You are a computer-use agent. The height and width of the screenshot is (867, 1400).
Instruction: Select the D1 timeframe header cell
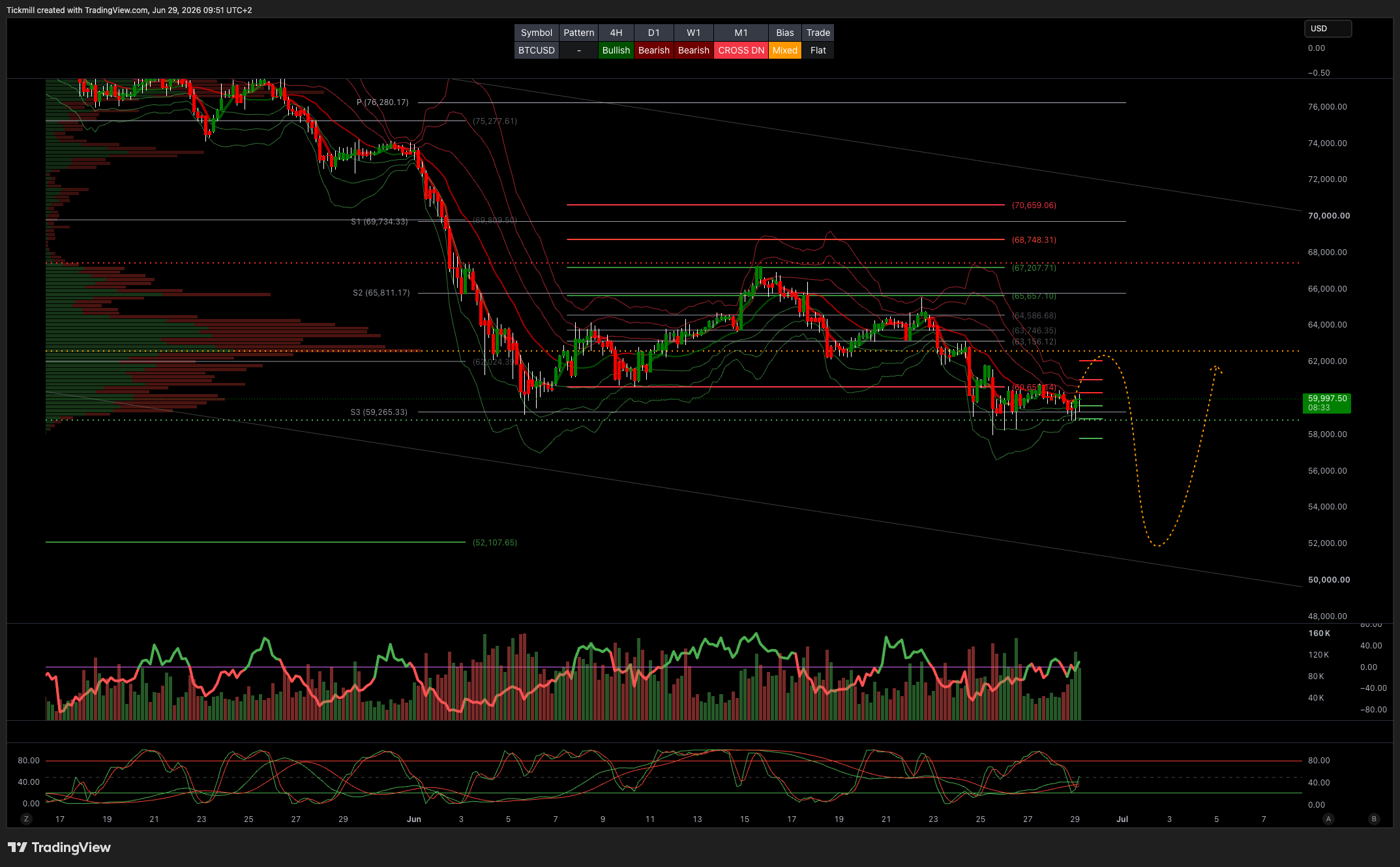(654, 33)
